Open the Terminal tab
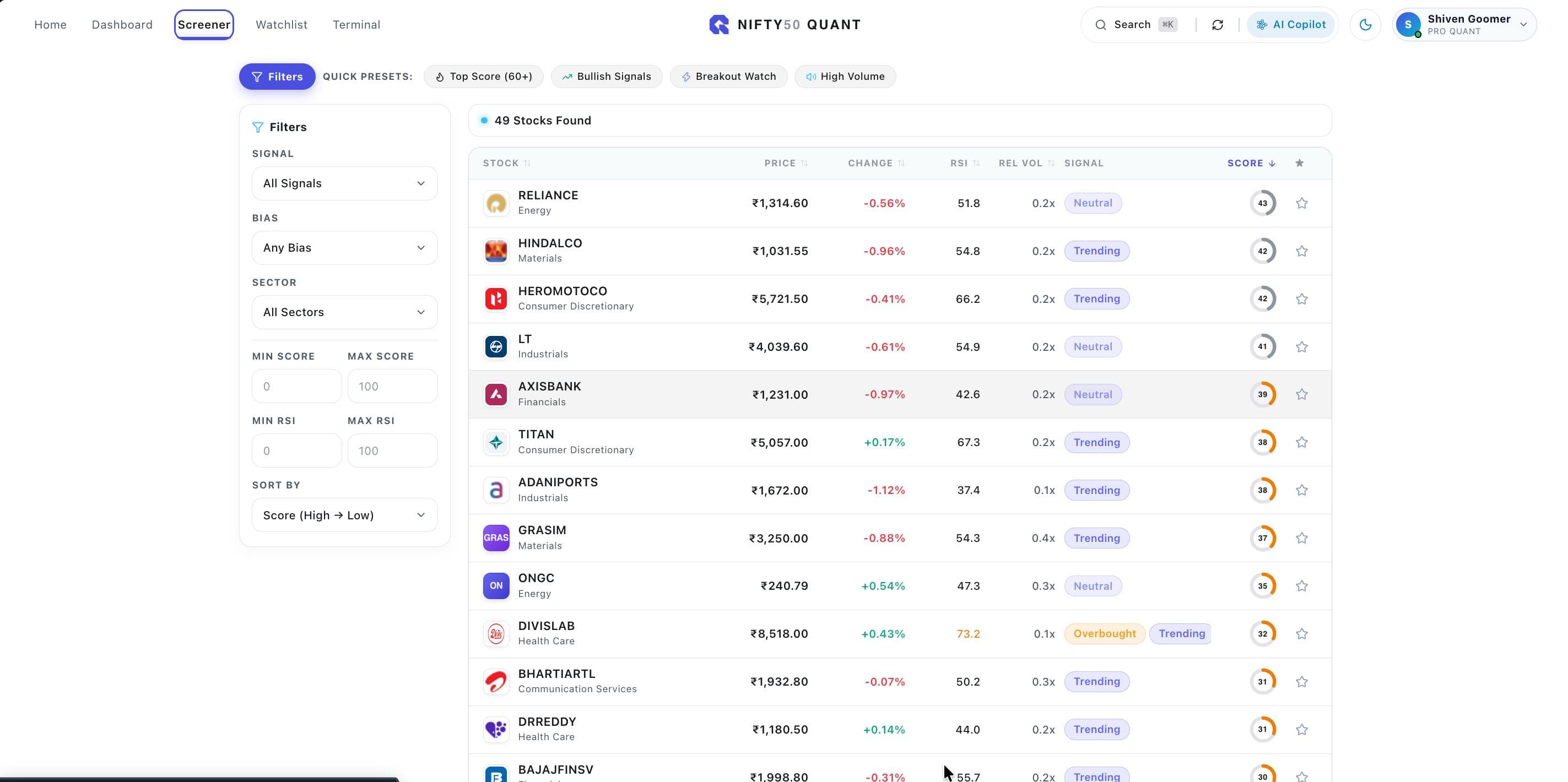The image size is (1568, 782). click(x=356, y=25)
